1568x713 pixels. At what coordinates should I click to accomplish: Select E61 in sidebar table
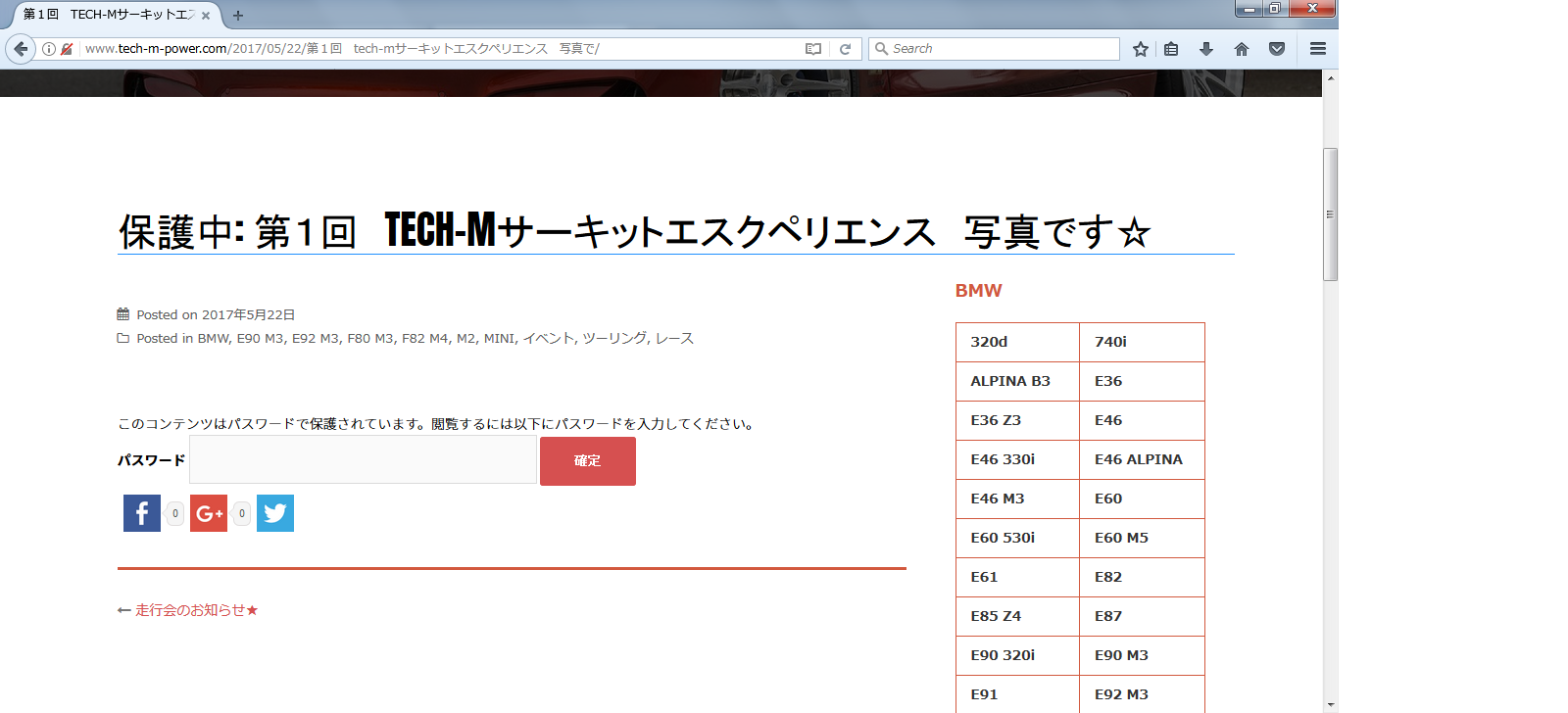click(984, 577)
